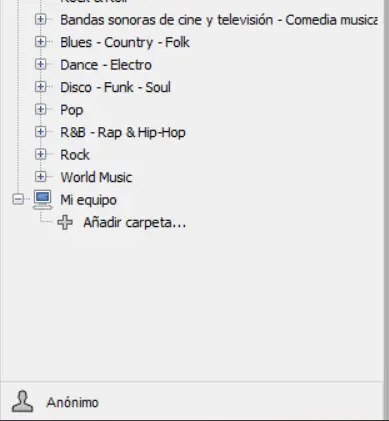Collapse the Mi equipo tree node
The image size is (389, 421).
pos(18,200)
